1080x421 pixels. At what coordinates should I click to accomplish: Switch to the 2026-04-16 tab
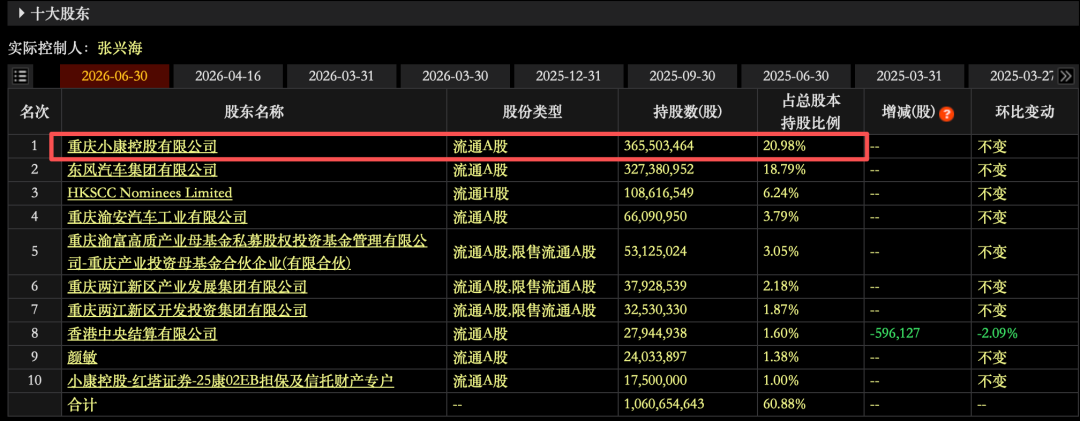point(228,76)
